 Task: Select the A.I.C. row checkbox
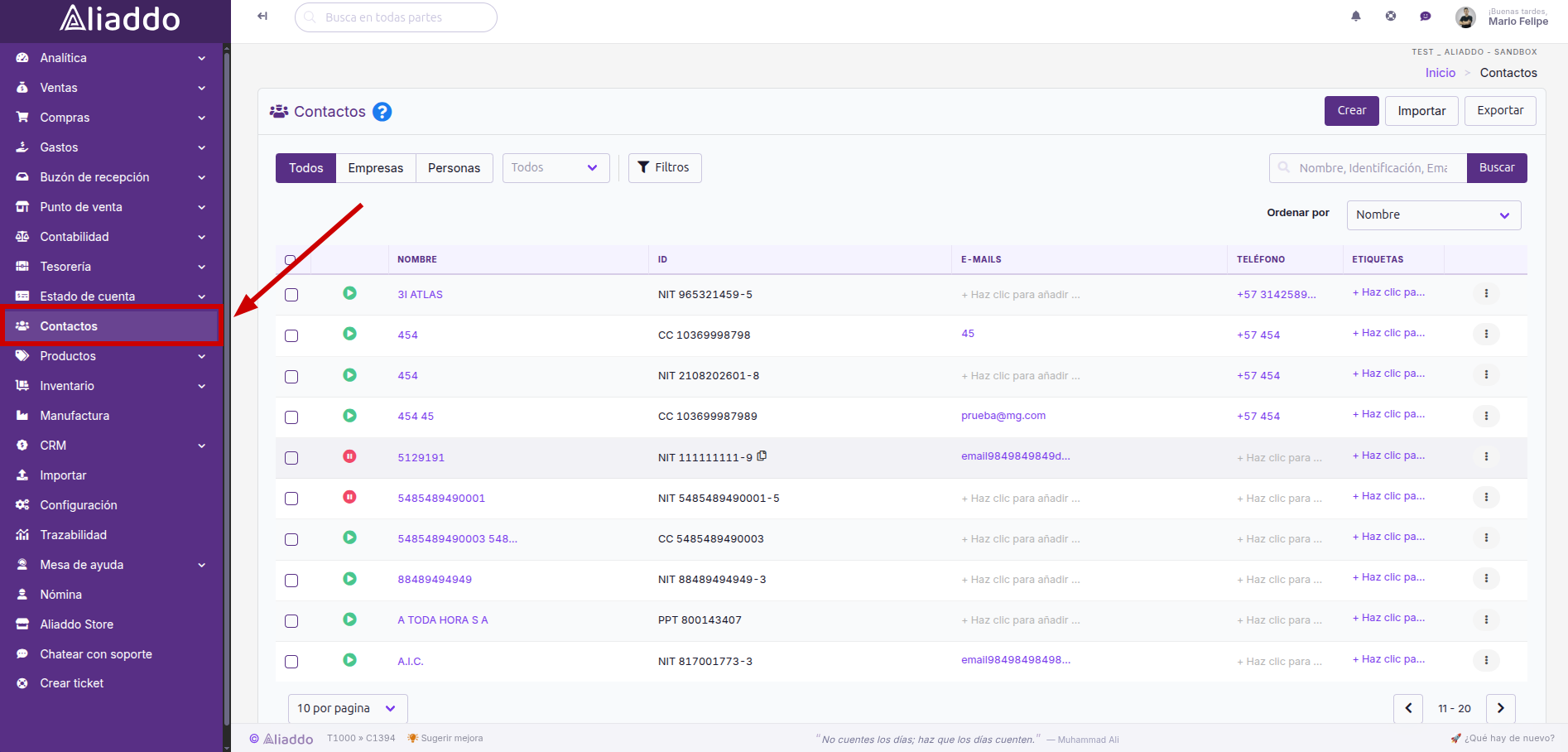(x=291, y=662)
